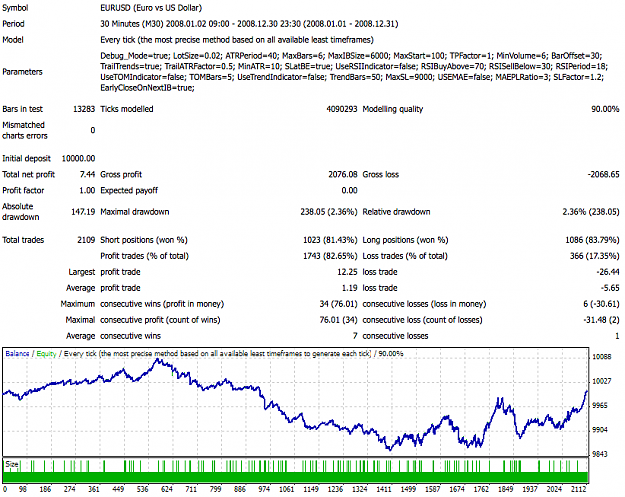Click the Modelling quality value 90.00%

[605, 109]
